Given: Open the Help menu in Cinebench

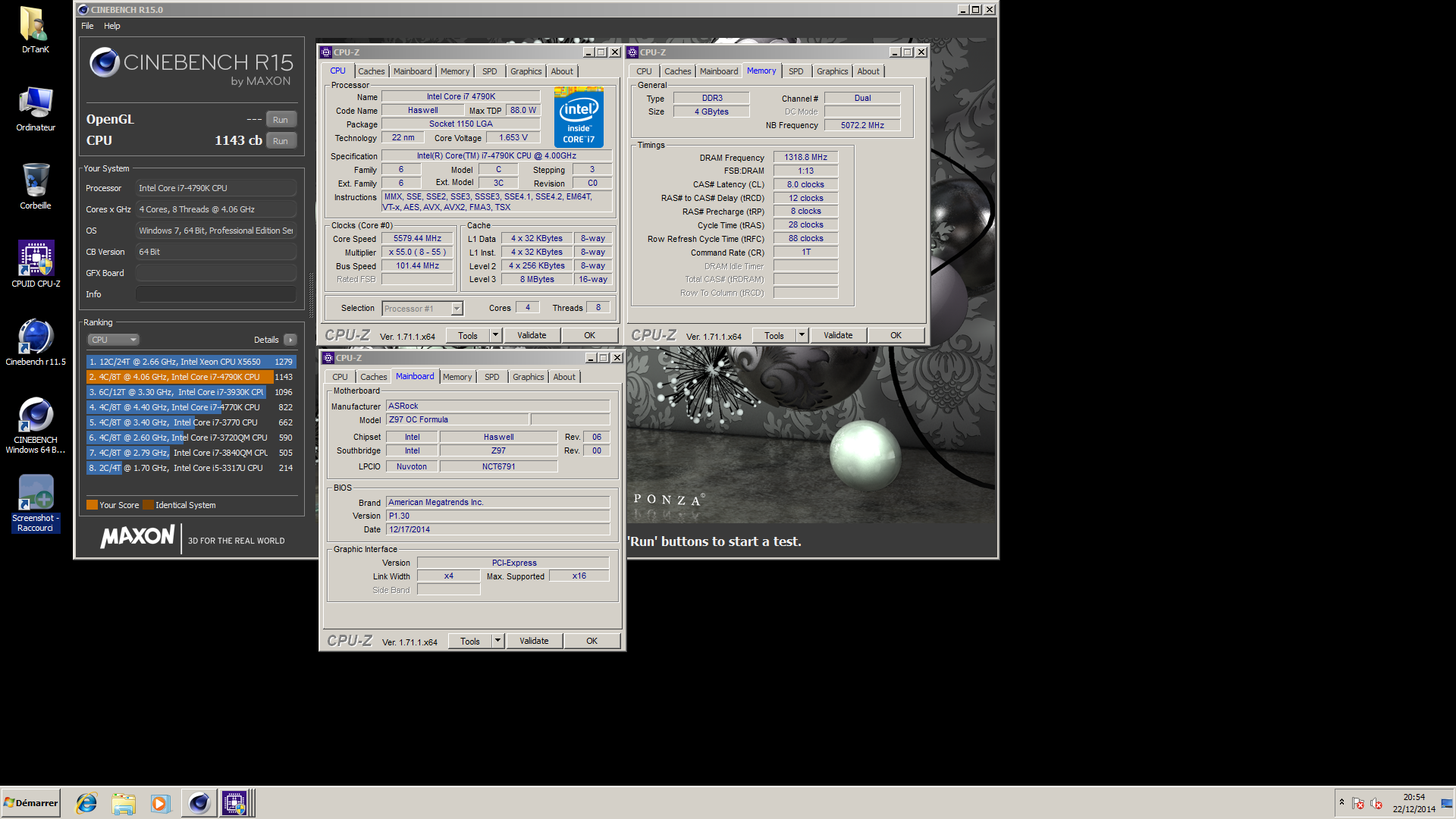Looking at the screenshot, I should pyautogui.click(x=112, y=26).
